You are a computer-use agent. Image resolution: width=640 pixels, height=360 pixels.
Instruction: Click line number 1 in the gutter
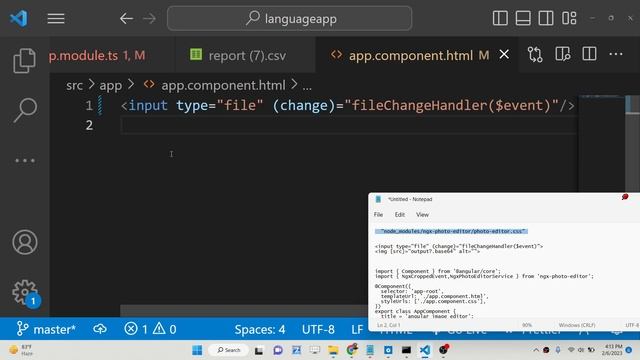(x=89, y=106)
